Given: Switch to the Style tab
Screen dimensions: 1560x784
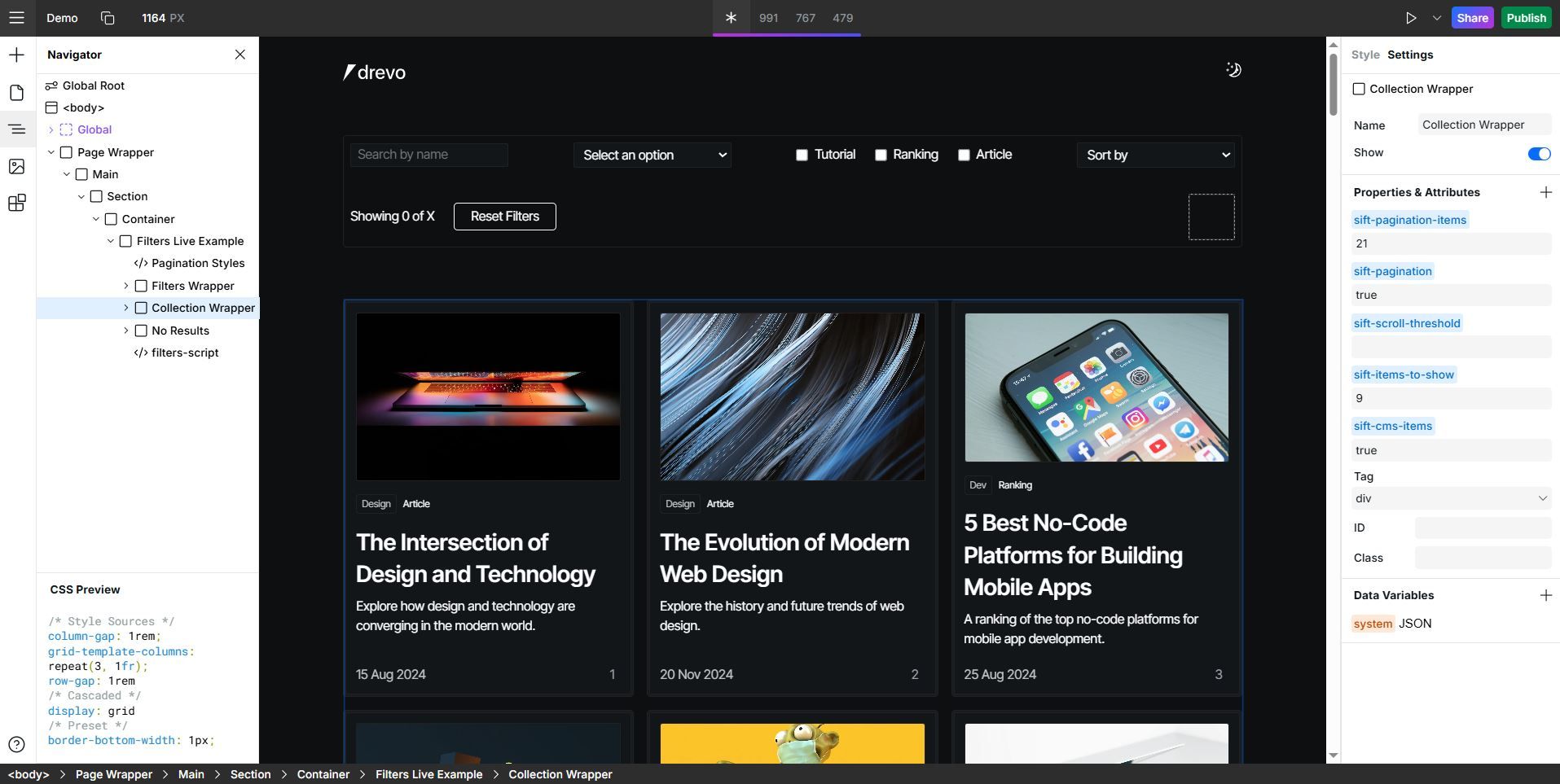Looking at the screenshot, I should click(x=1364, y=55).
